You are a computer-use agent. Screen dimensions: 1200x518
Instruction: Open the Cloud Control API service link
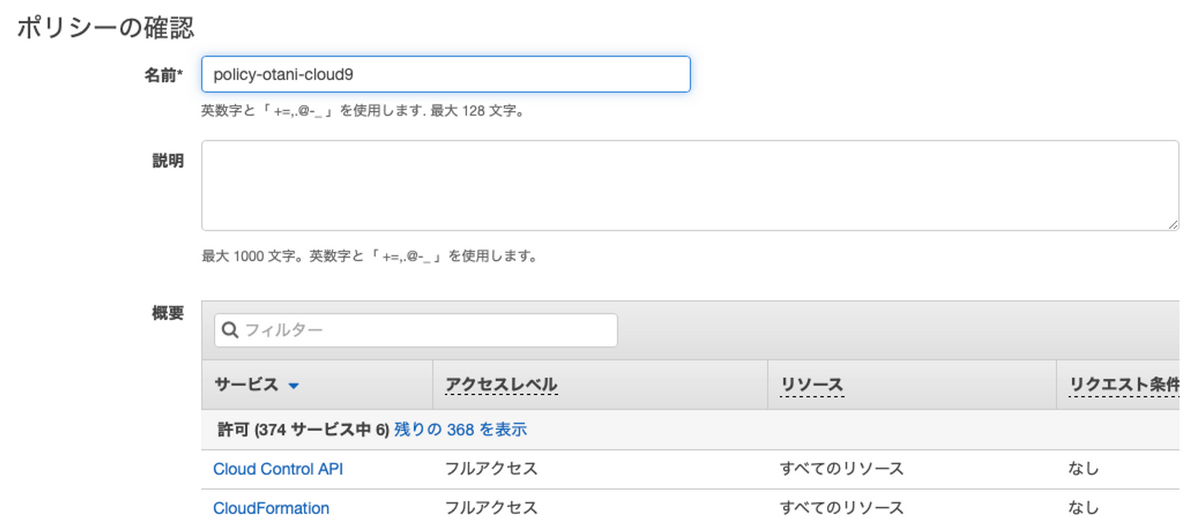pyautogui.click(x=278, y=468)
